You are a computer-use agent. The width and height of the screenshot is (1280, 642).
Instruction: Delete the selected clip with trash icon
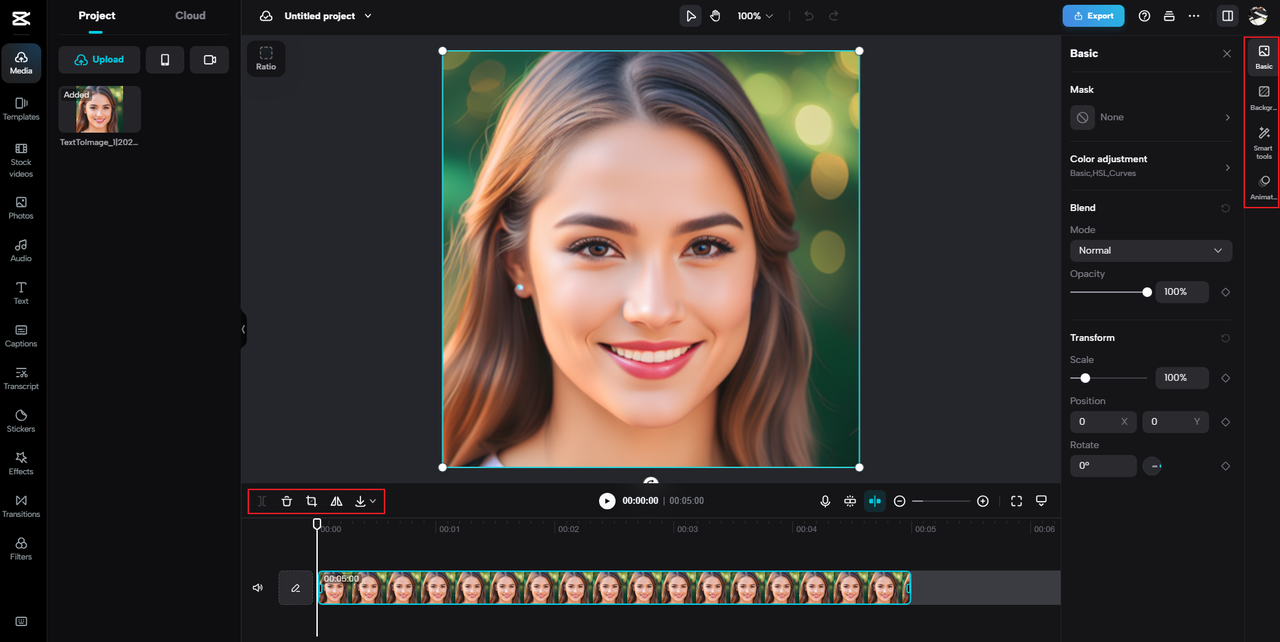pyautogui.click(x=286, y=501)
